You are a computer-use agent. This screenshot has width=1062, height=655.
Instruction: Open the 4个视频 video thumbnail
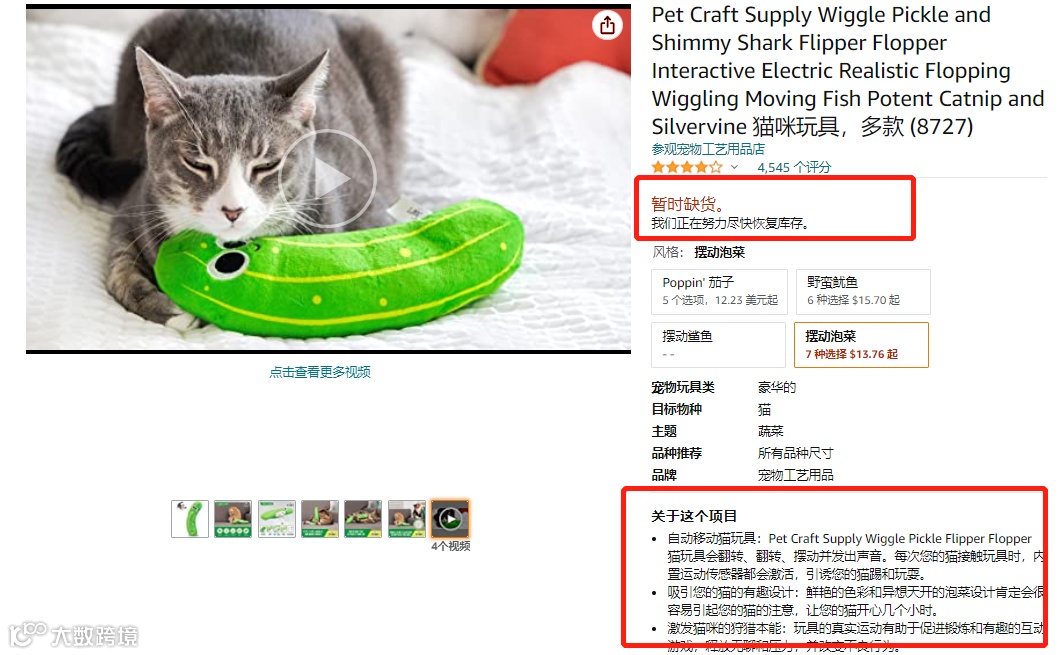point(450,519)
